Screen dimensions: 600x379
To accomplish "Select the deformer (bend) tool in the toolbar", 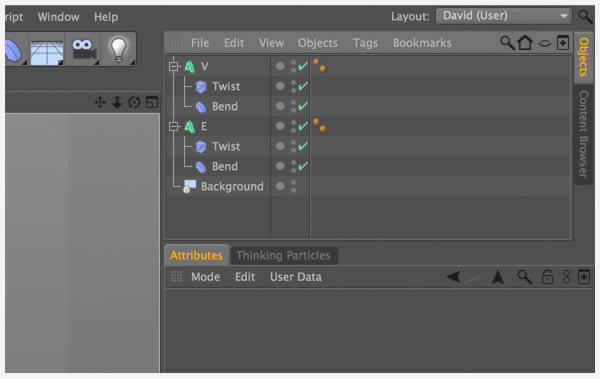I will pyautogui.click(x=14, y=50).
